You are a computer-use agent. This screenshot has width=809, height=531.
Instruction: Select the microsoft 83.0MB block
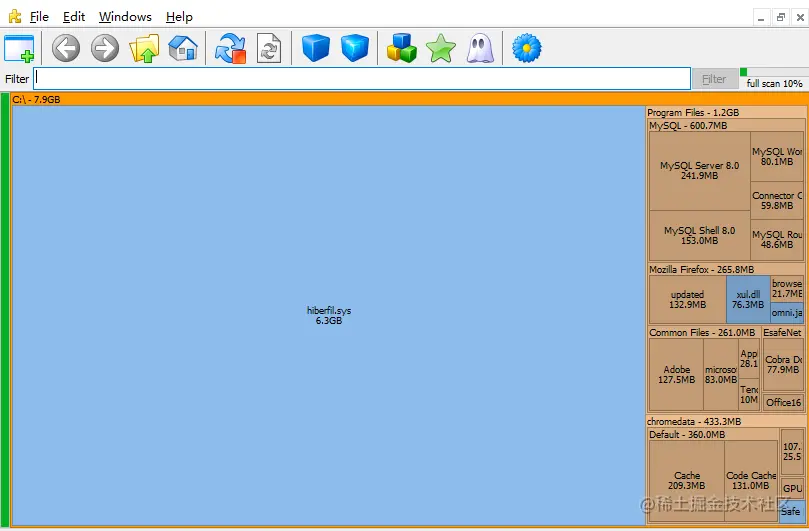721,375
